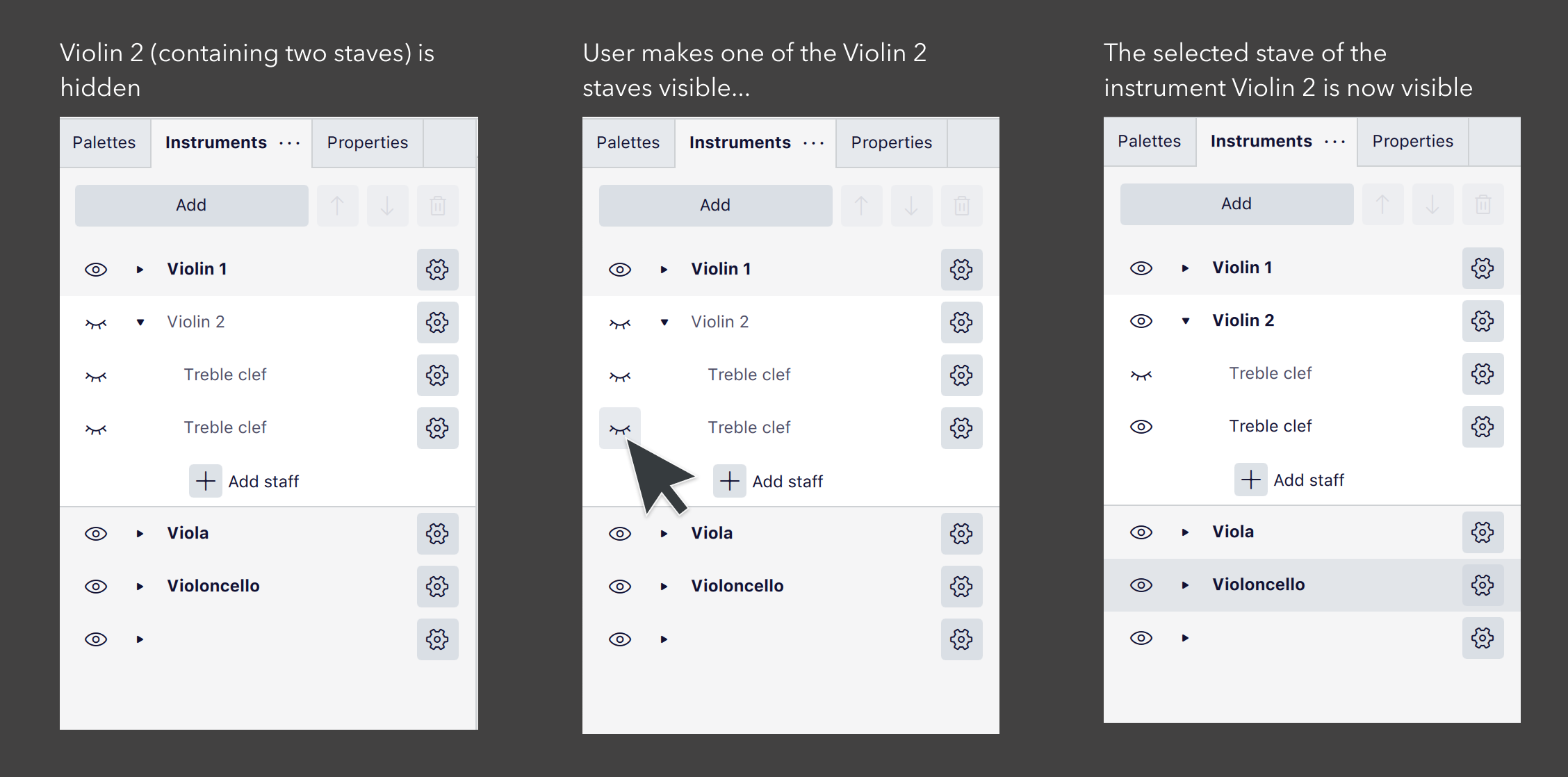Click move-up arrow icon in left panel
The width and height of the screenshot is (1568, 777).
pos(337,206)
